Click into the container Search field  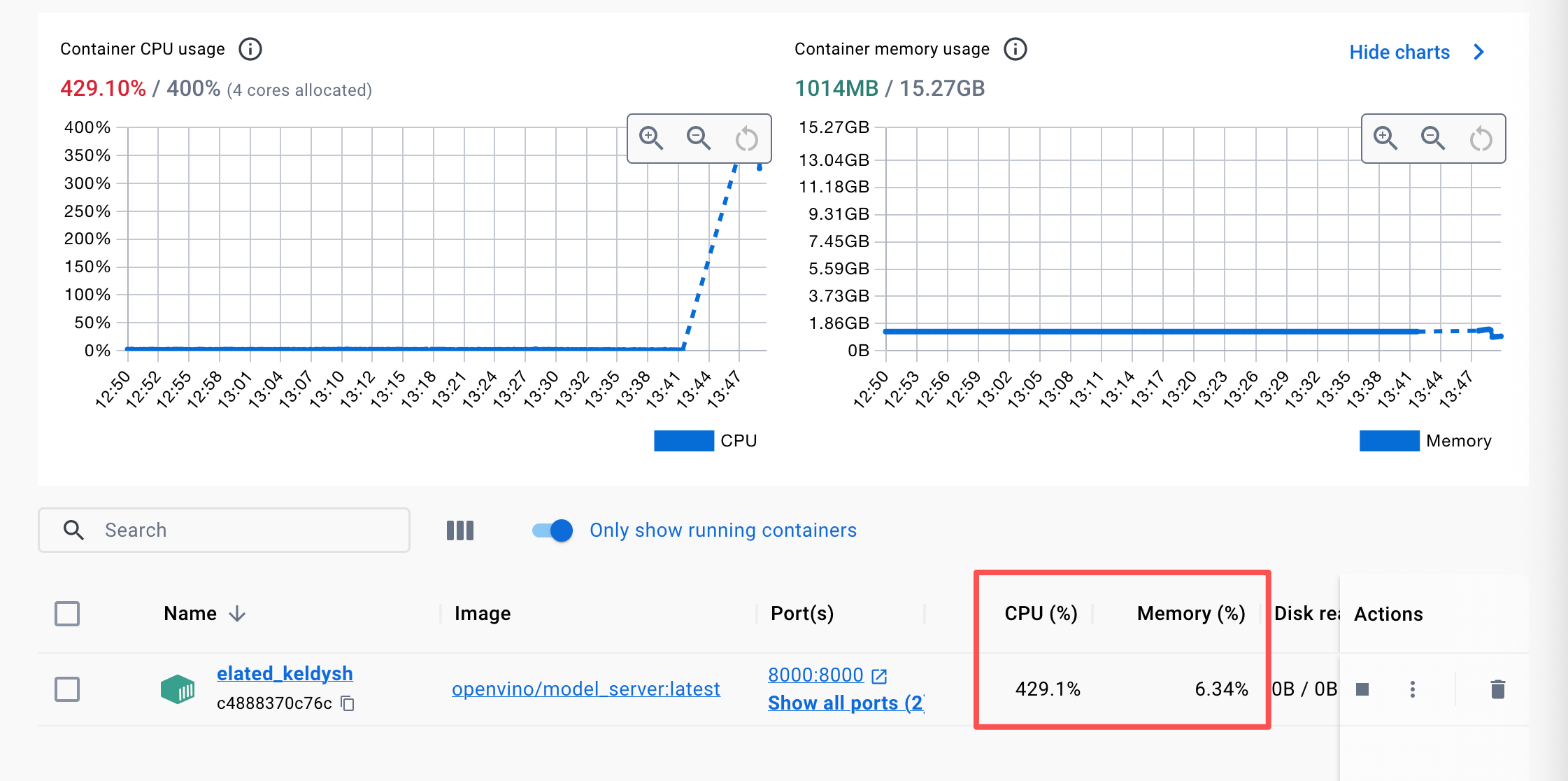pyautogui.click(x=238, y=530)
